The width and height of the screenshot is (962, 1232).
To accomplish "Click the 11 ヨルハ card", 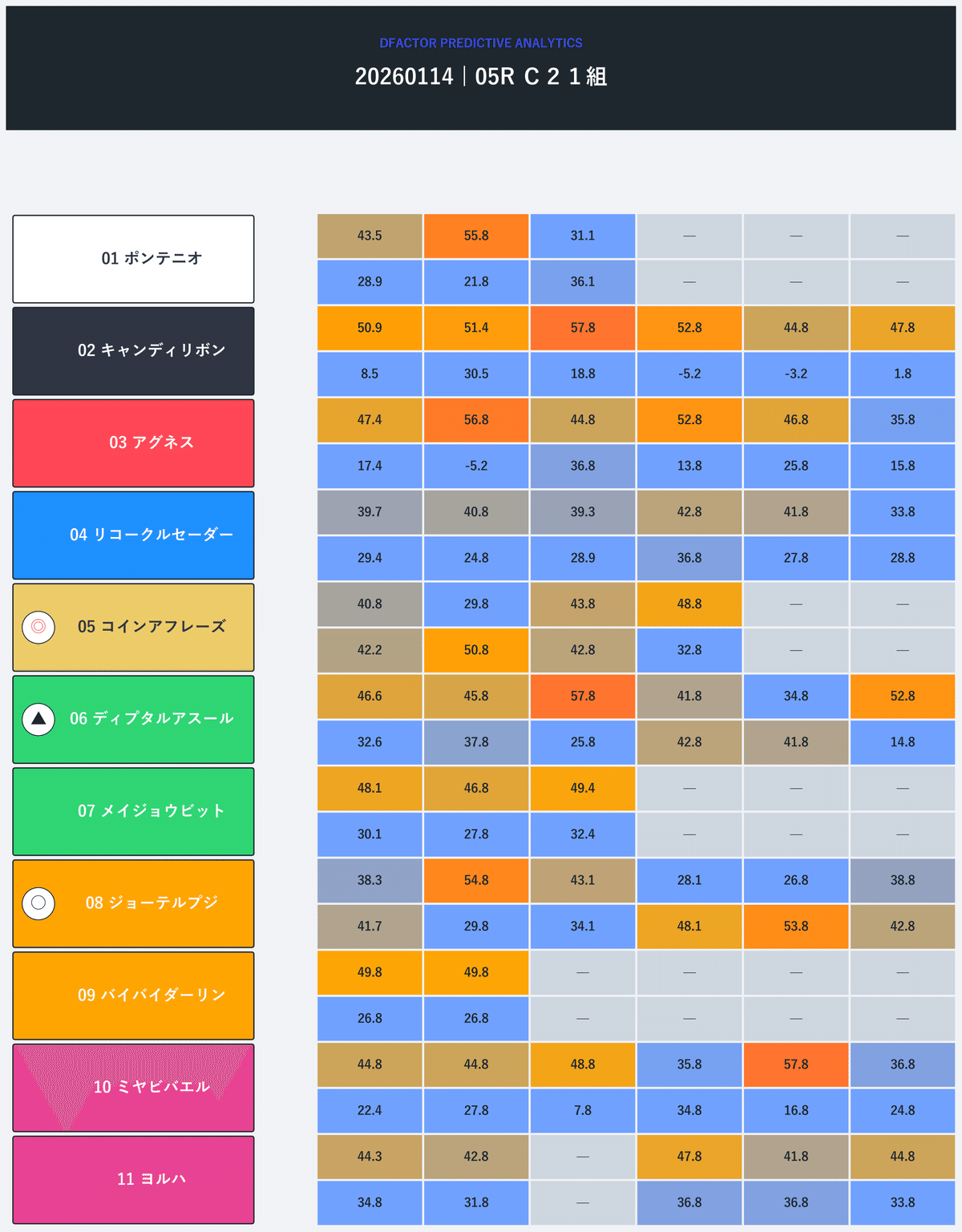I will [133, 1179].
